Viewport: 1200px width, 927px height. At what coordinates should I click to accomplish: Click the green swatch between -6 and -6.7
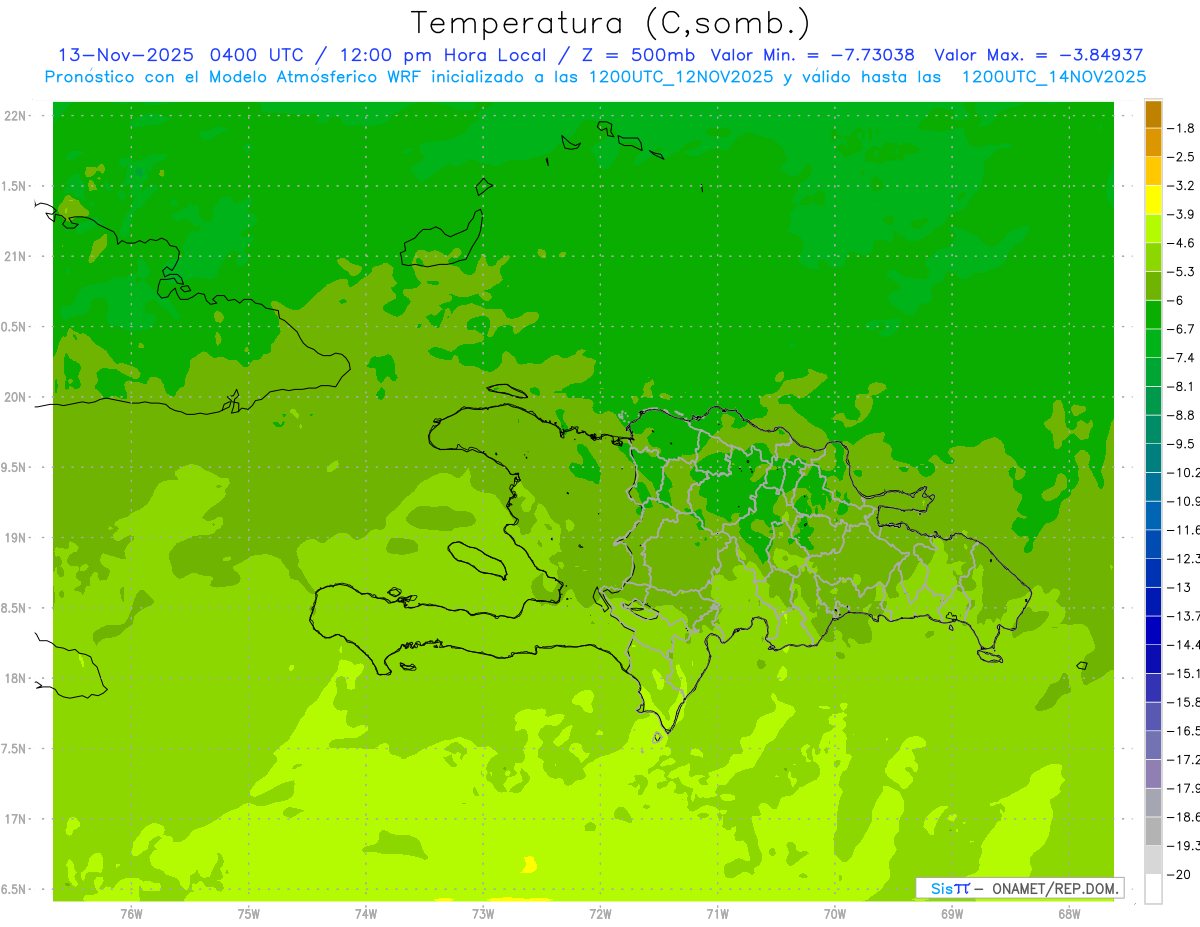[1153, 314]
